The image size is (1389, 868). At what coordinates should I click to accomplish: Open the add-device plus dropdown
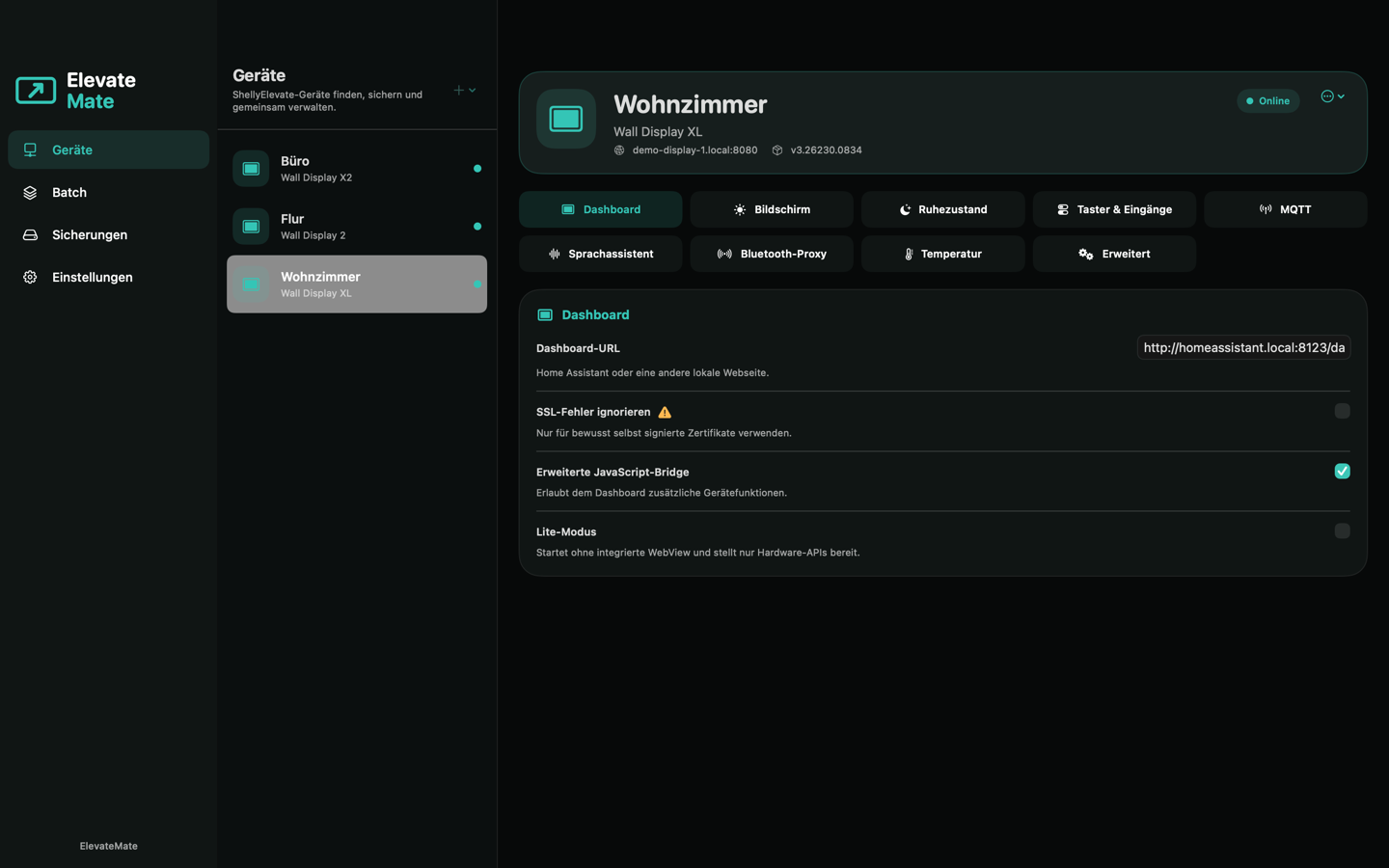tap(465, 90)
